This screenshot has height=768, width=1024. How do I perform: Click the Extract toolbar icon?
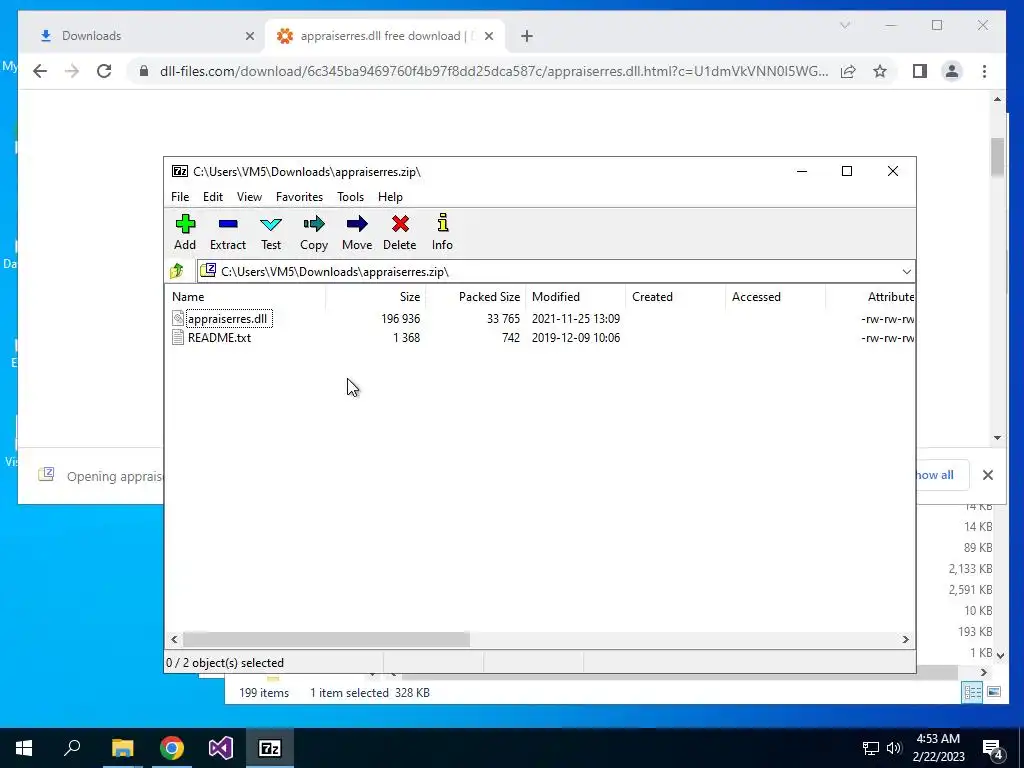[228, 224]
